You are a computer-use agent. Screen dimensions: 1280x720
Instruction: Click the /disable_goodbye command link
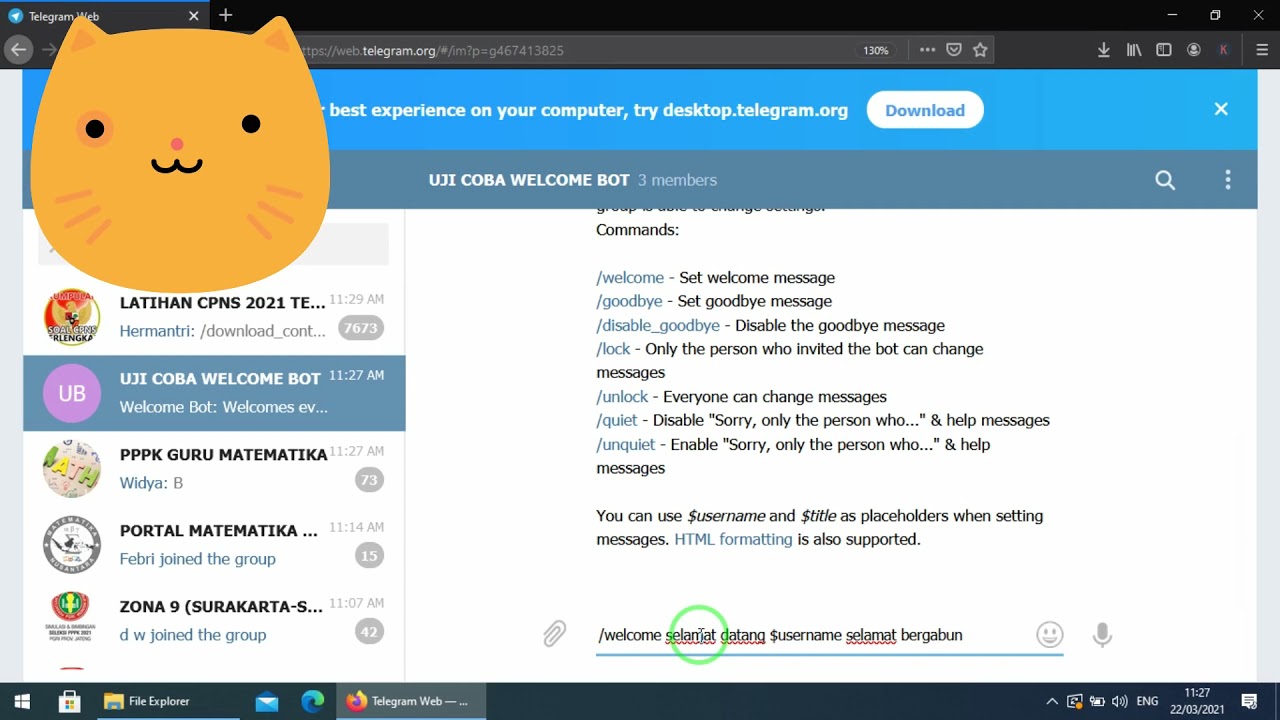(x=658, y=325)
